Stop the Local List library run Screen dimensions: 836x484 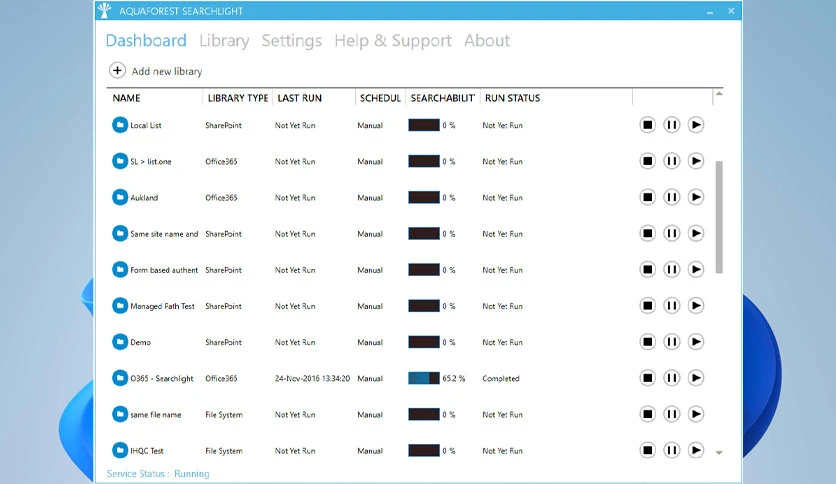[647, 125]
